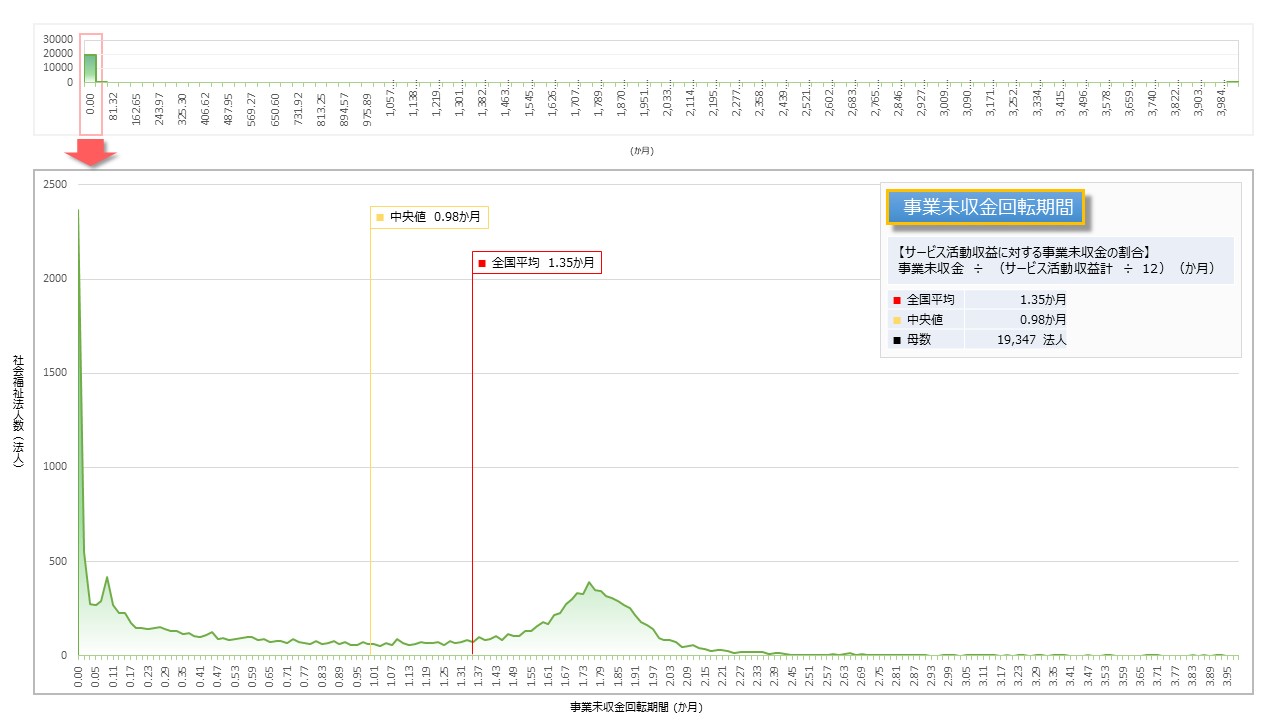
Task: Click the 10000 label on overview y-axis
Action: (56, 68)
